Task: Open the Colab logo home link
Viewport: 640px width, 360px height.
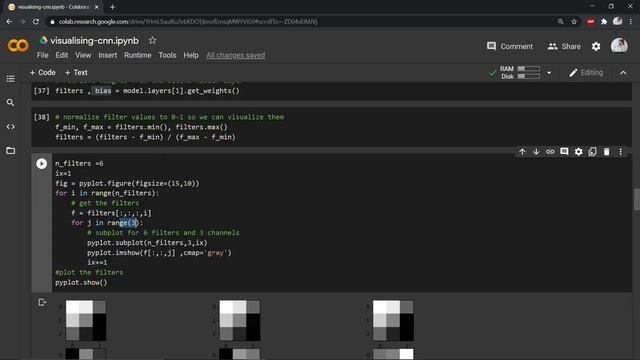Action: pos(18,46)
